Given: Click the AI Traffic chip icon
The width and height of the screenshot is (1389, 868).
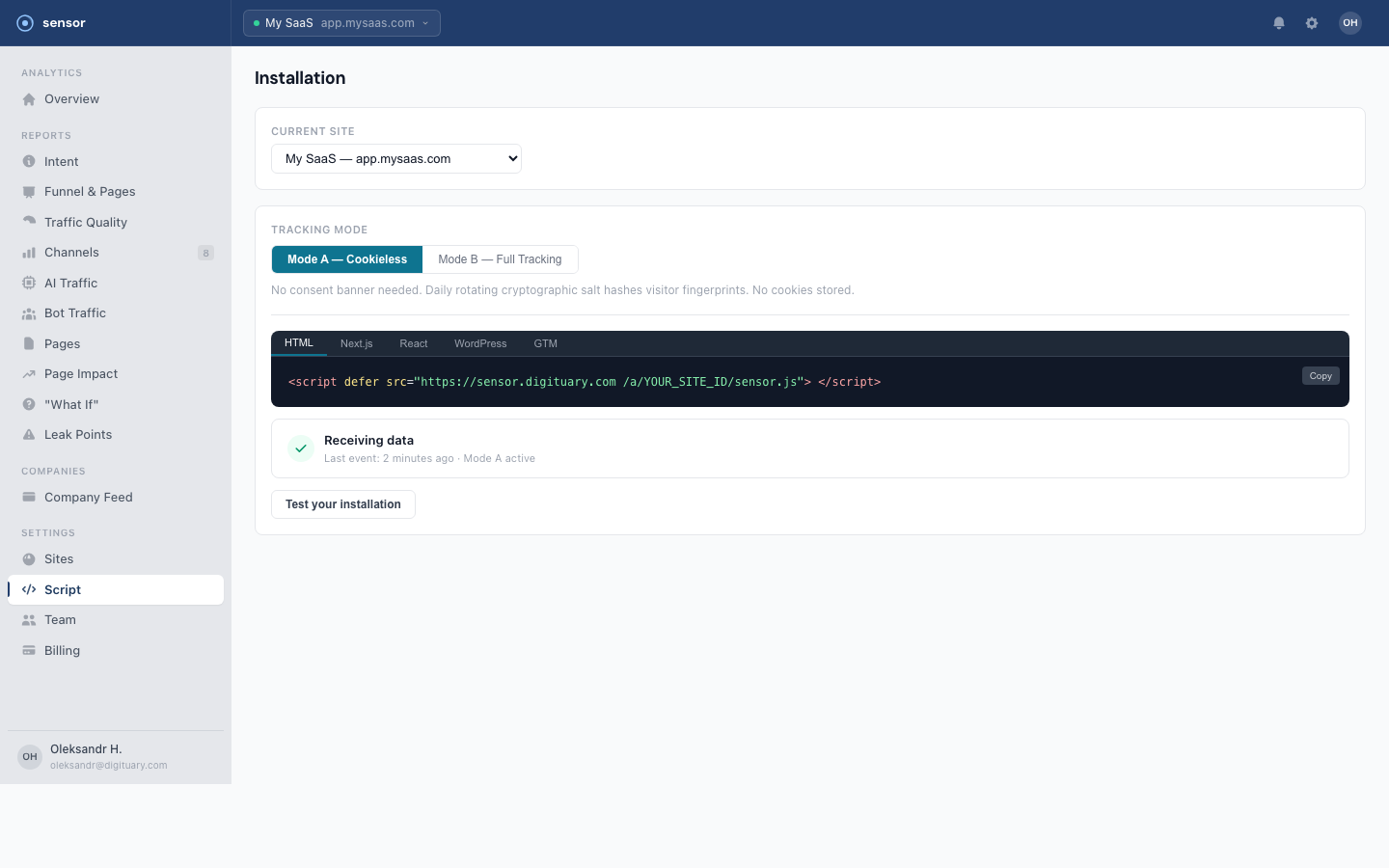Looking at the screenshot, I should tap(29, 284).
